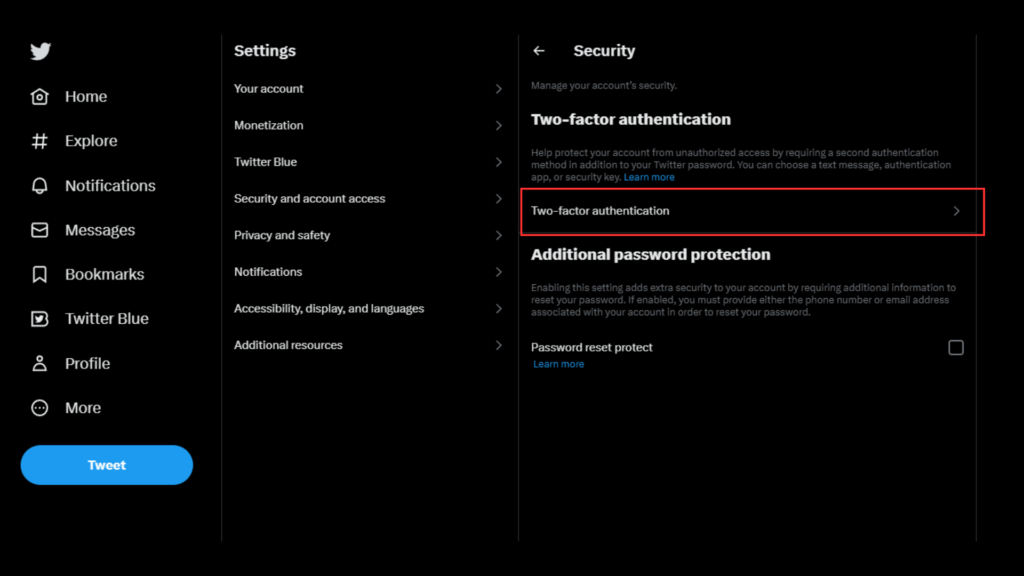
Task: Open Bookmarks via the bookmark icon
Action: coord(40,274)
